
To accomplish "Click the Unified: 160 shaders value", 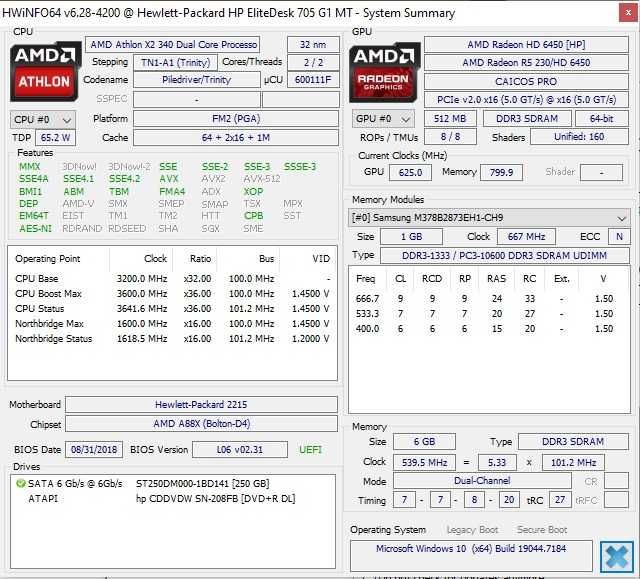I will (579, 137).
